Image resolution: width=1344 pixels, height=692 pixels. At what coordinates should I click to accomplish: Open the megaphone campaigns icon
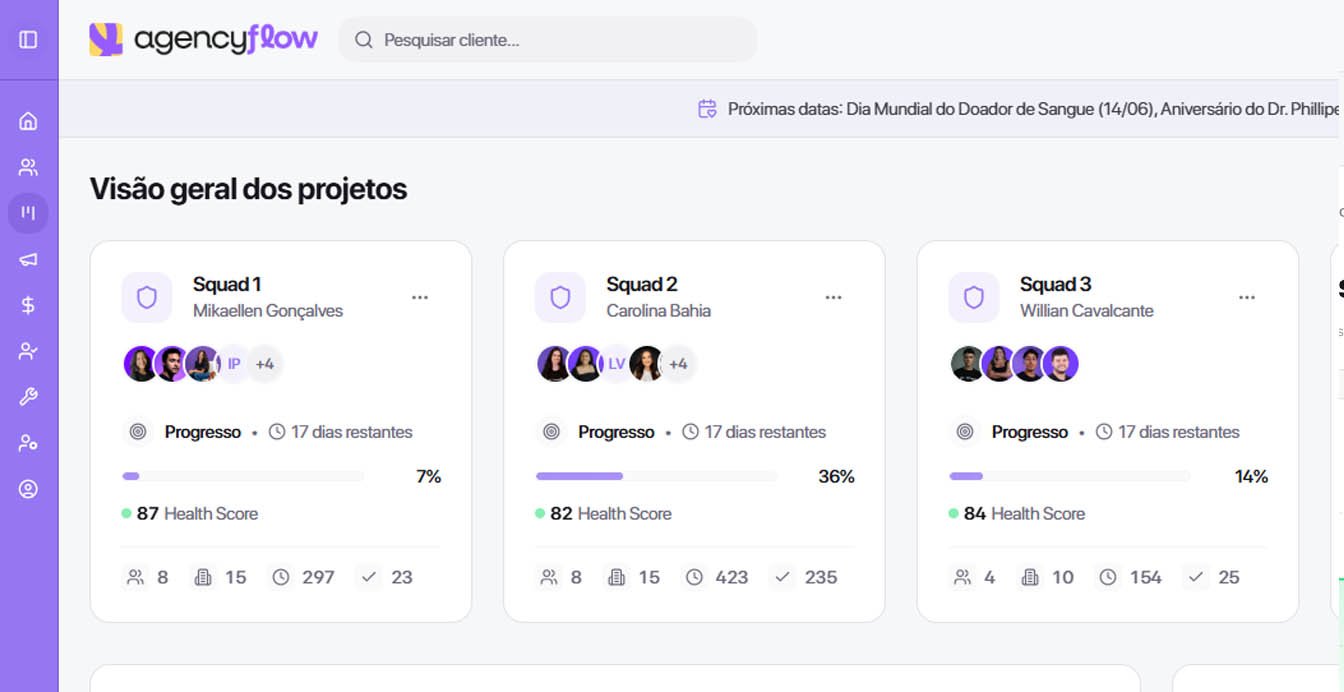tap(28, 259)
